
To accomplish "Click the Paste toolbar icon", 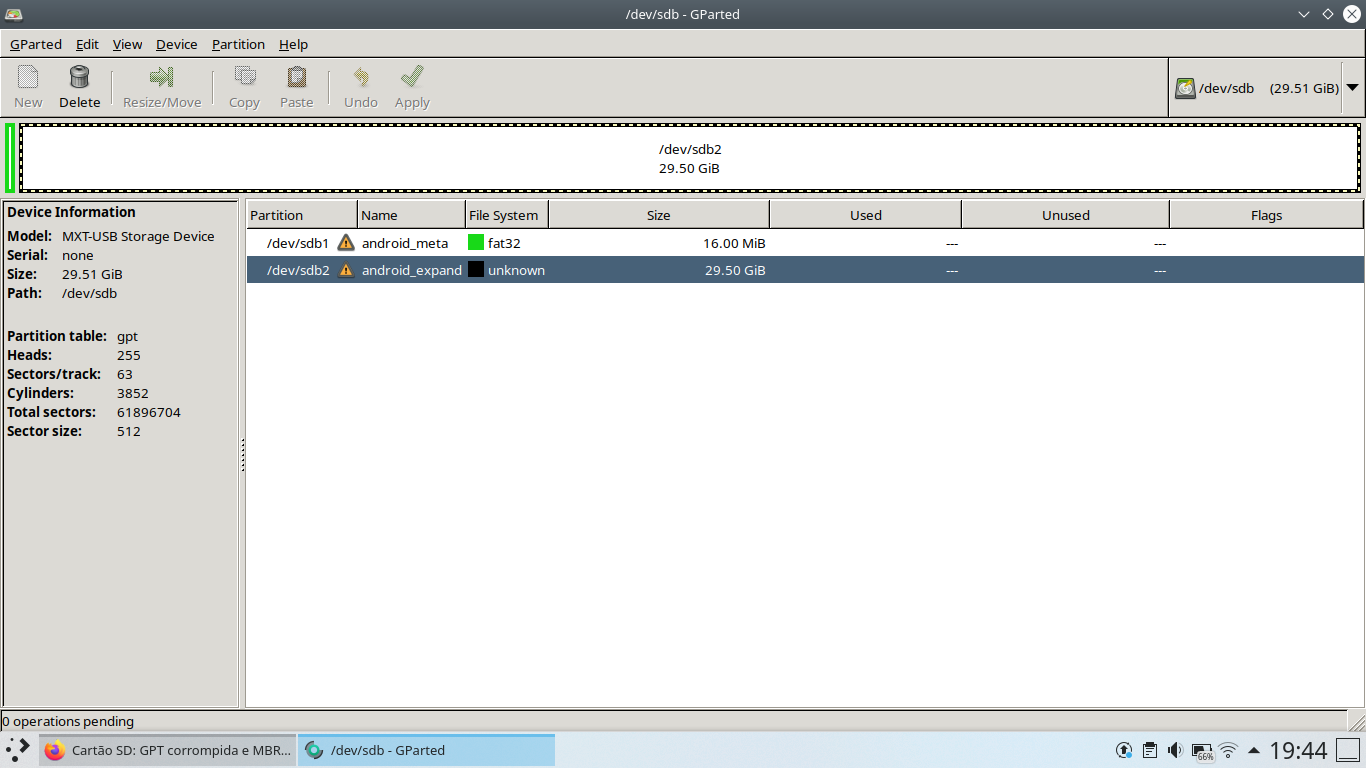I will [x=296, y=77].
